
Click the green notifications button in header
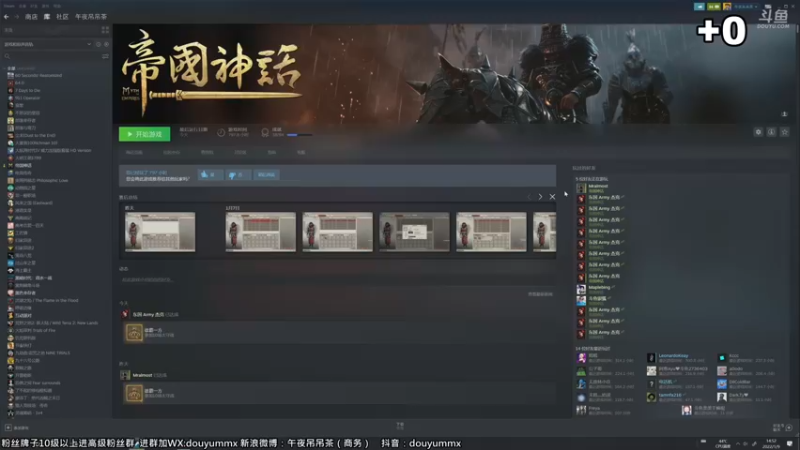714,7
